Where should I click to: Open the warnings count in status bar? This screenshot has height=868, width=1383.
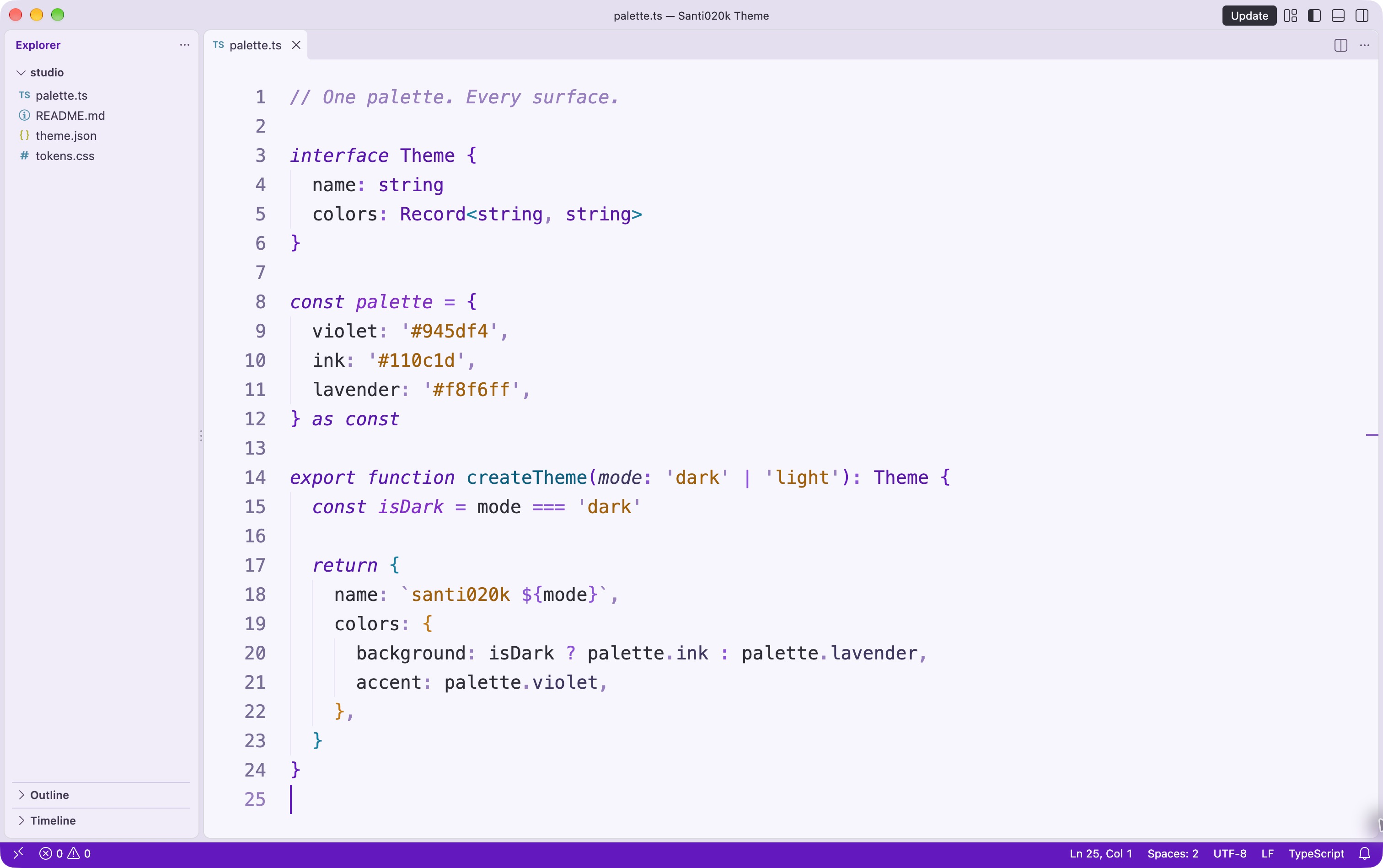pos(79,854)
